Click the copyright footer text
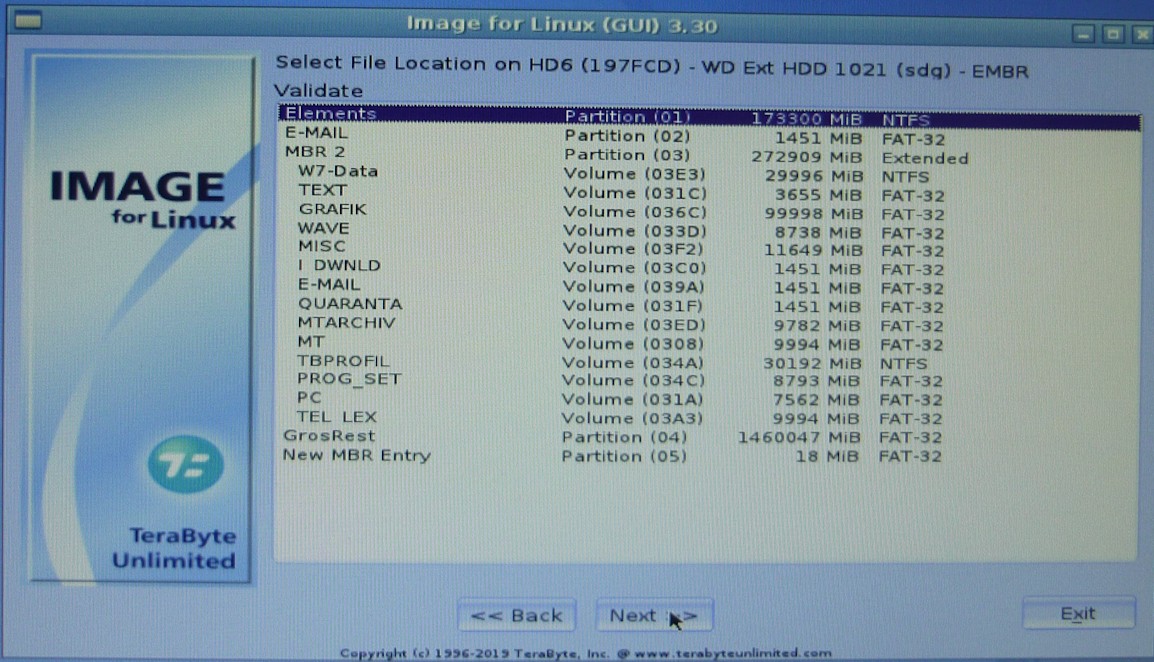Screen dimensions: 1154x662 (x=586, y=653)
